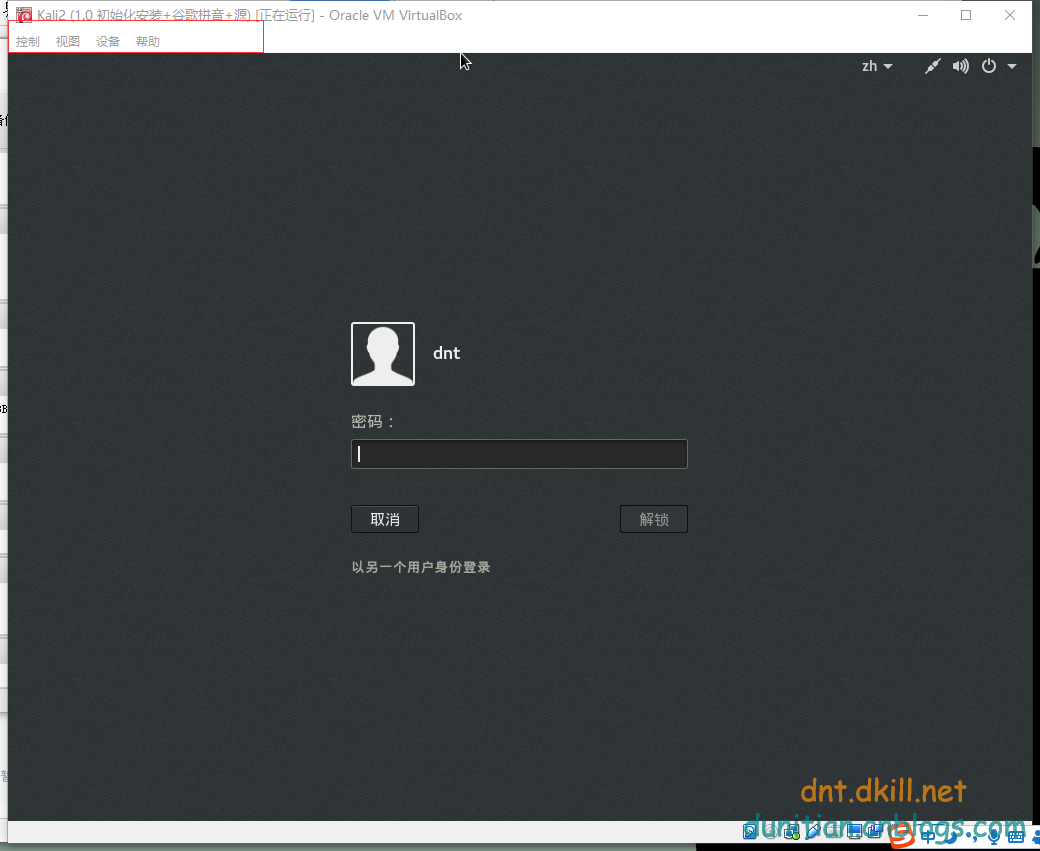The width and height of the screenshot is (1040, 851).
Task: Click the VirtualBox network status icon
Action: point(791,832)
